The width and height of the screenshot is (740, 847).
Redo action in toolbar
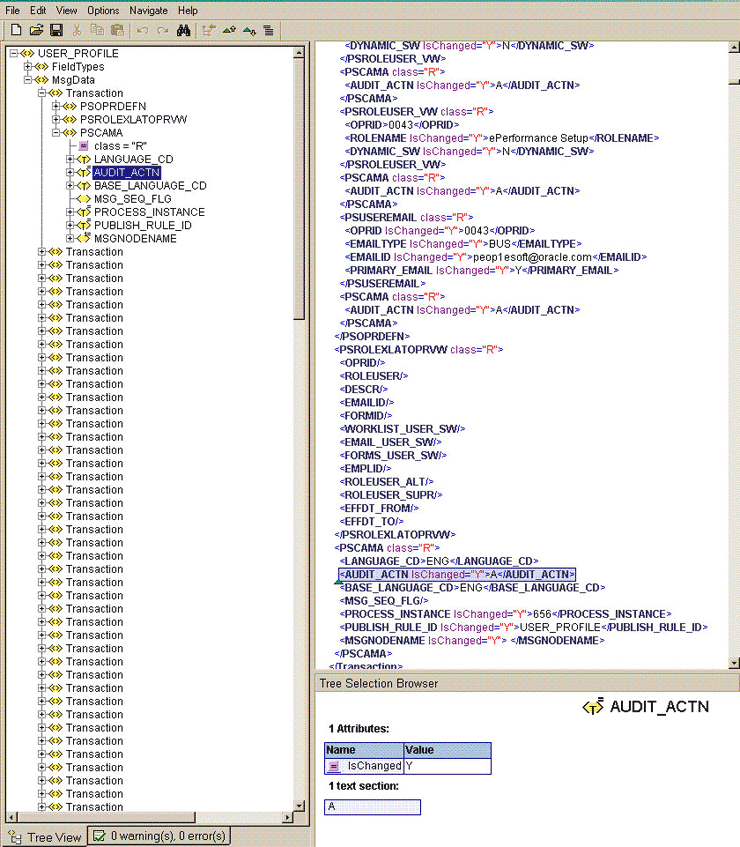[163, 31]
